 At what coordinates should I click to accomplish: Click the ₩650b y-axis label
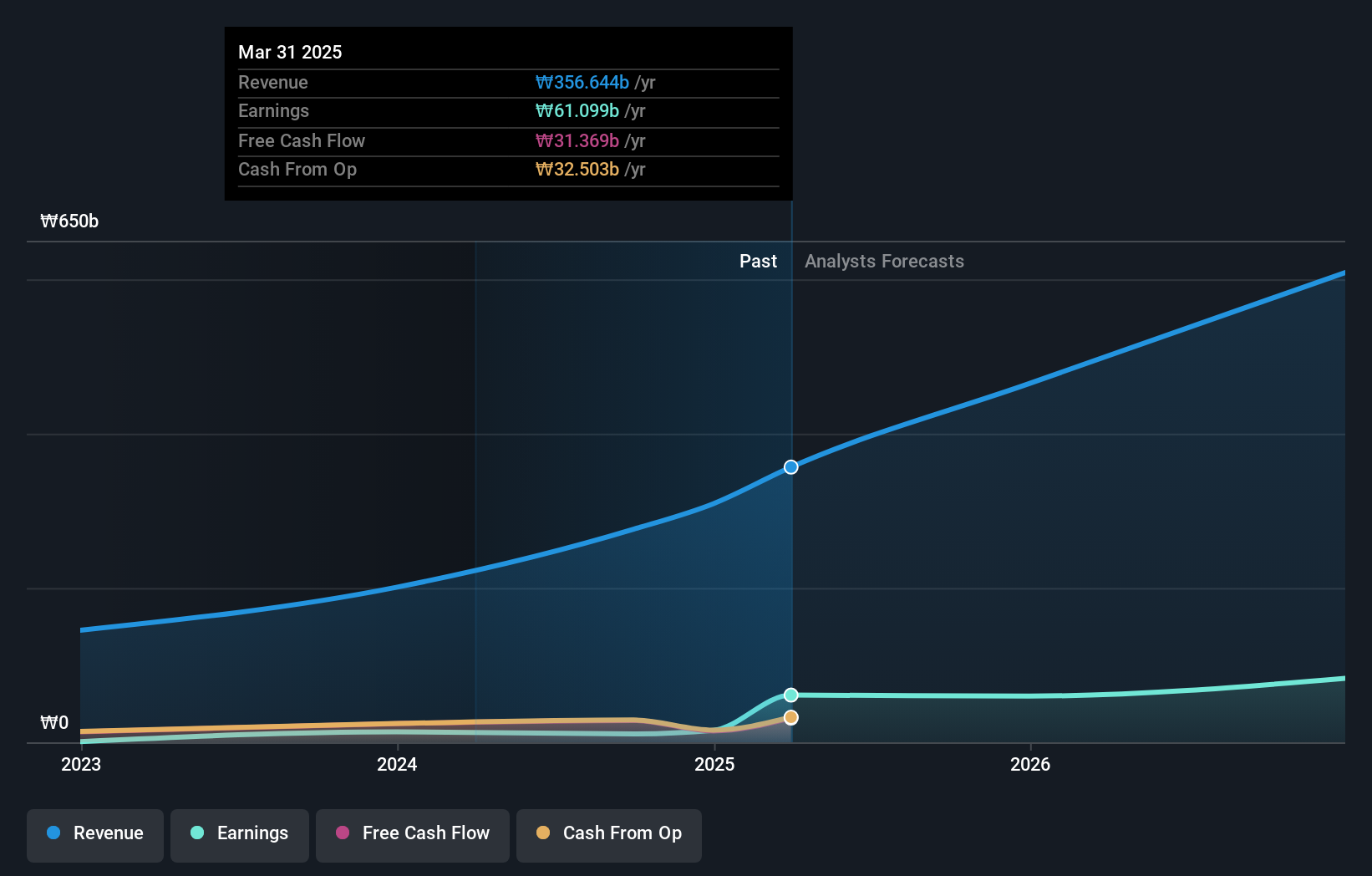click(69, 222)
